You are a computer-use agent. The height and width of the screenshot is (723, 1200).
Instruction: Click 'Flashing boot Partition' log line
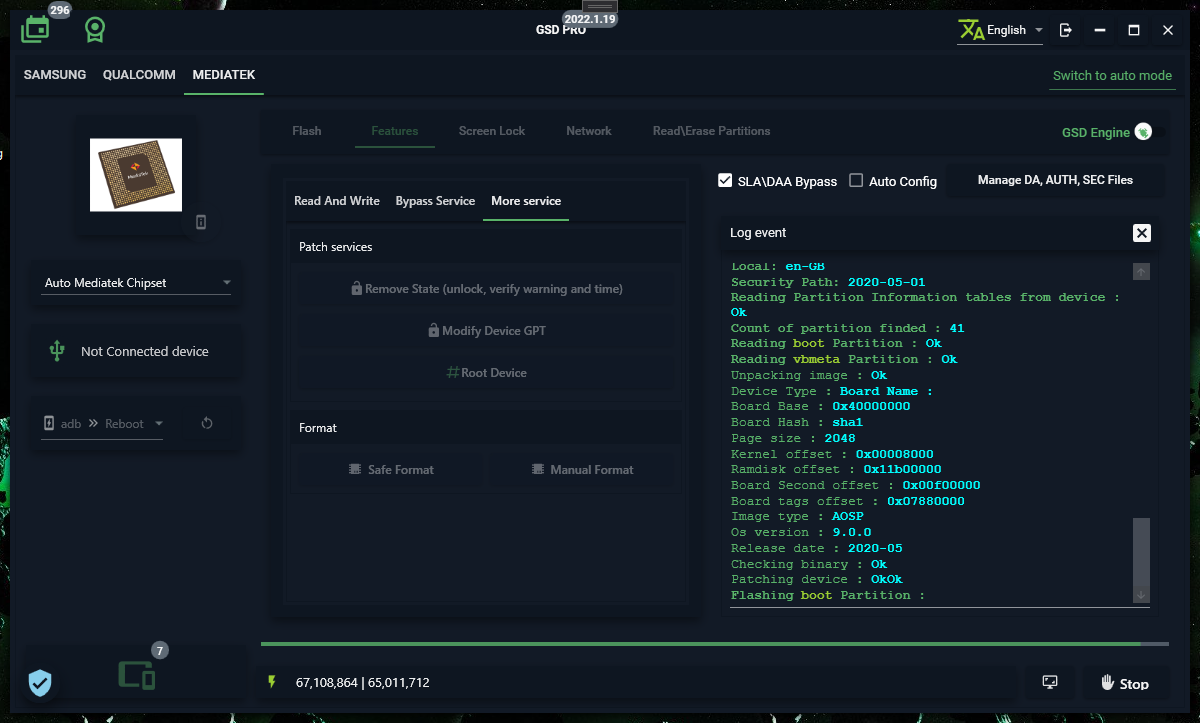pyautogui.click(x=828, y=596)
